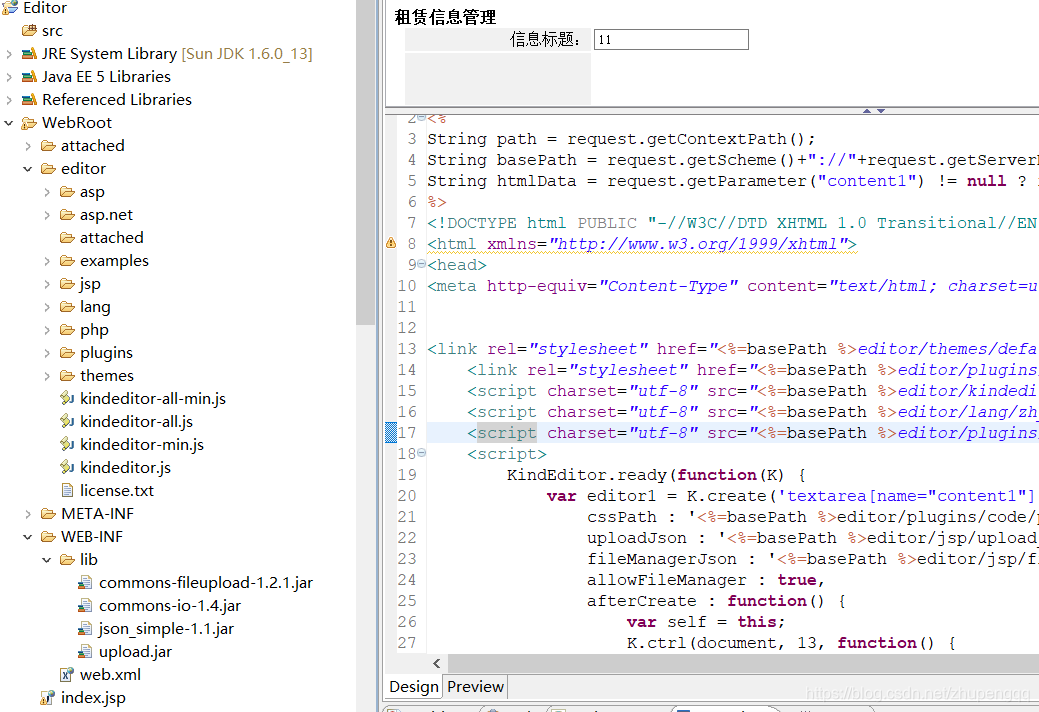Click the upload.jar icon
The image size is (1039, 712).
pos(85,652)
